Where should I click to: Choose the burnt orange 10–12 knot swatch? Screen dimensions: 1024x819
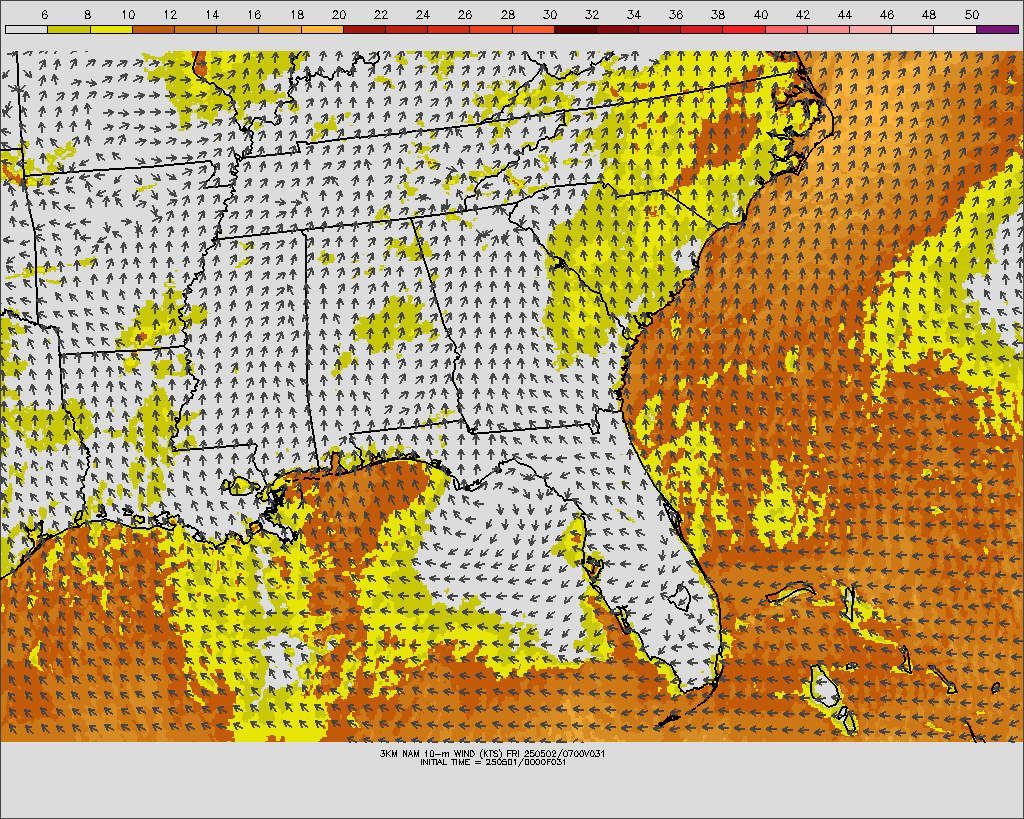point(153,29)
